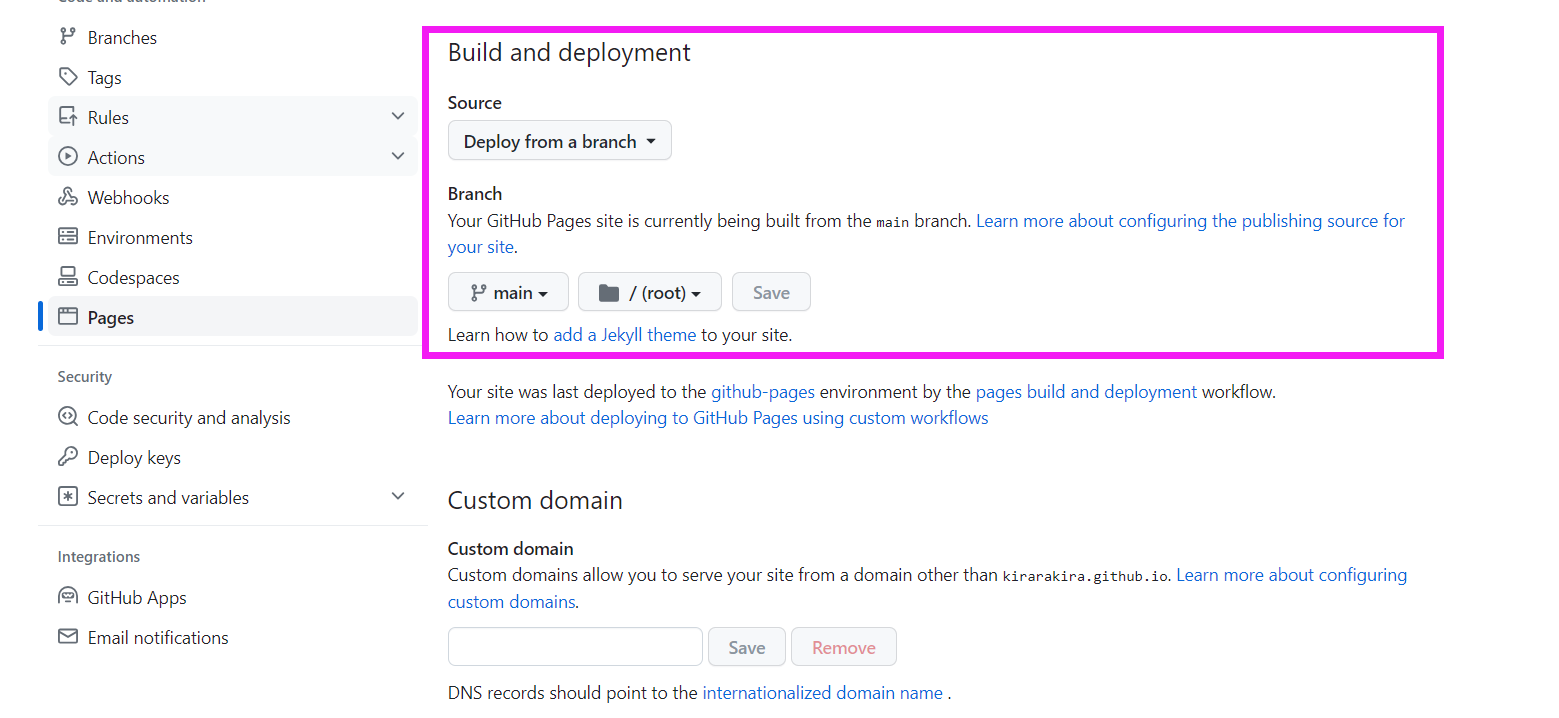
Task: Expand Secrets and variables chevron
Action: (398, 497)
